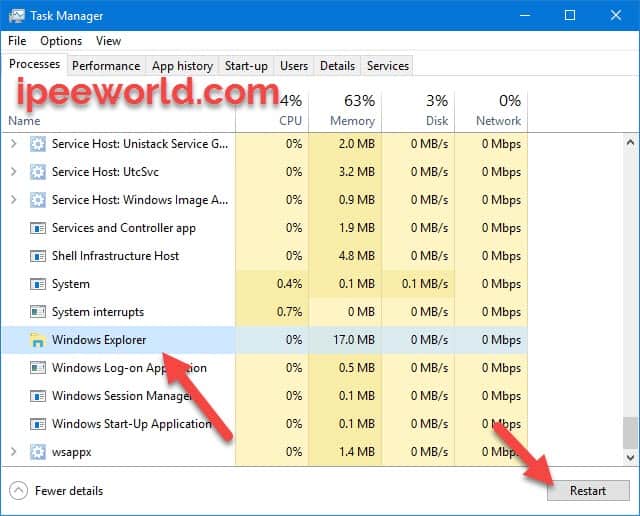
Task: Click the scrollbar down arrow
Action: point(630,458)
